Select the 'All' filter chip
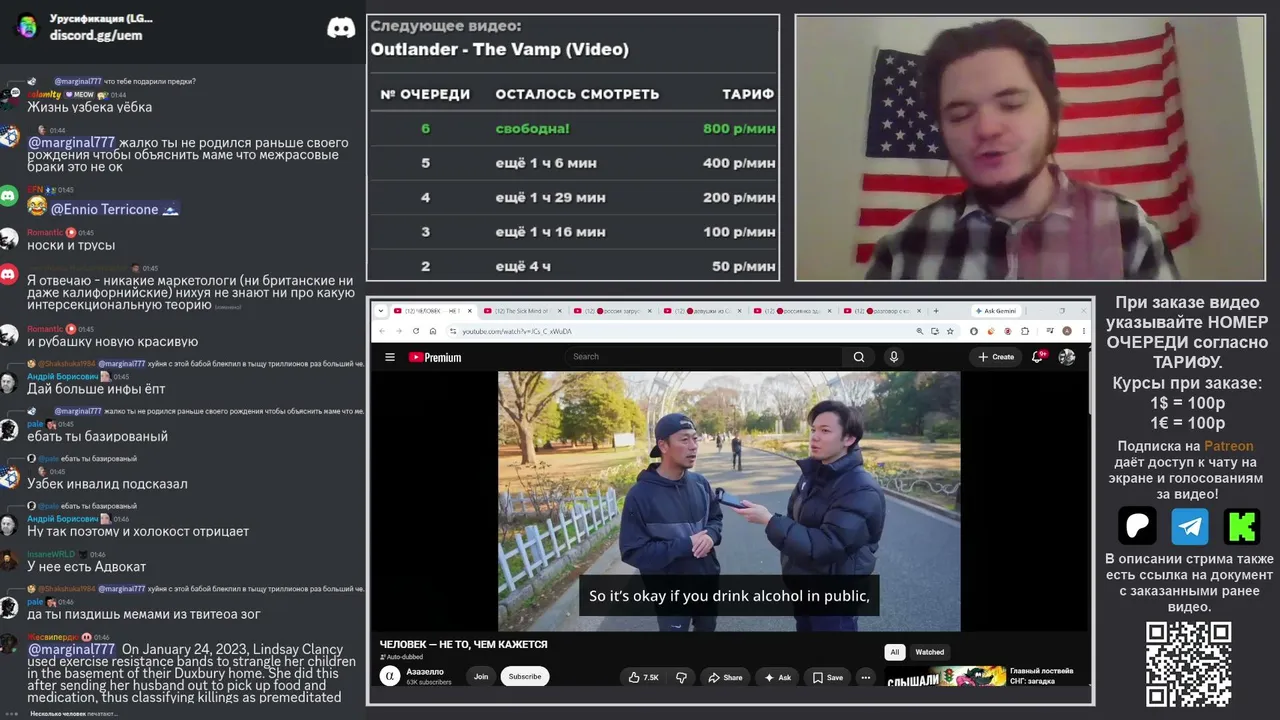The image size is (1280, 720). [x=894, y=652]
